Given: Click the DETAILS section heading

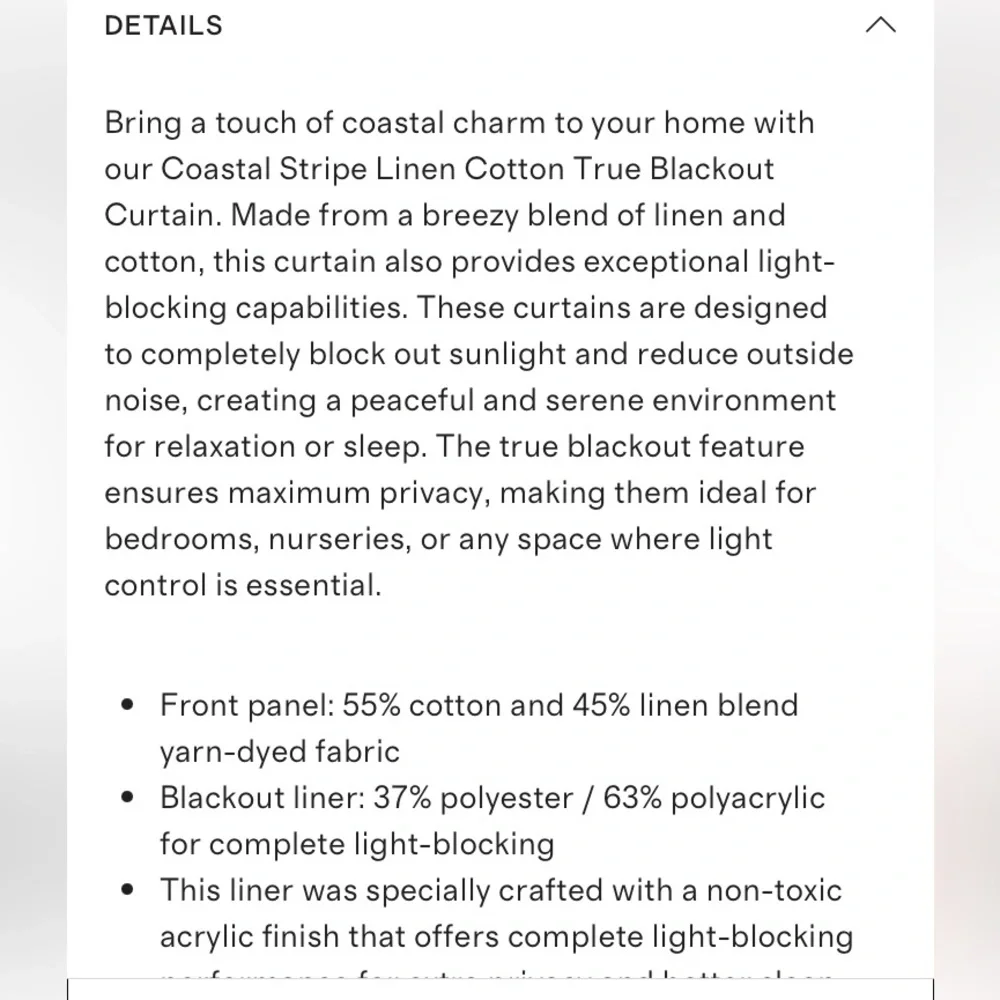Looking at the screenshot, I should (x=164, y=26).
